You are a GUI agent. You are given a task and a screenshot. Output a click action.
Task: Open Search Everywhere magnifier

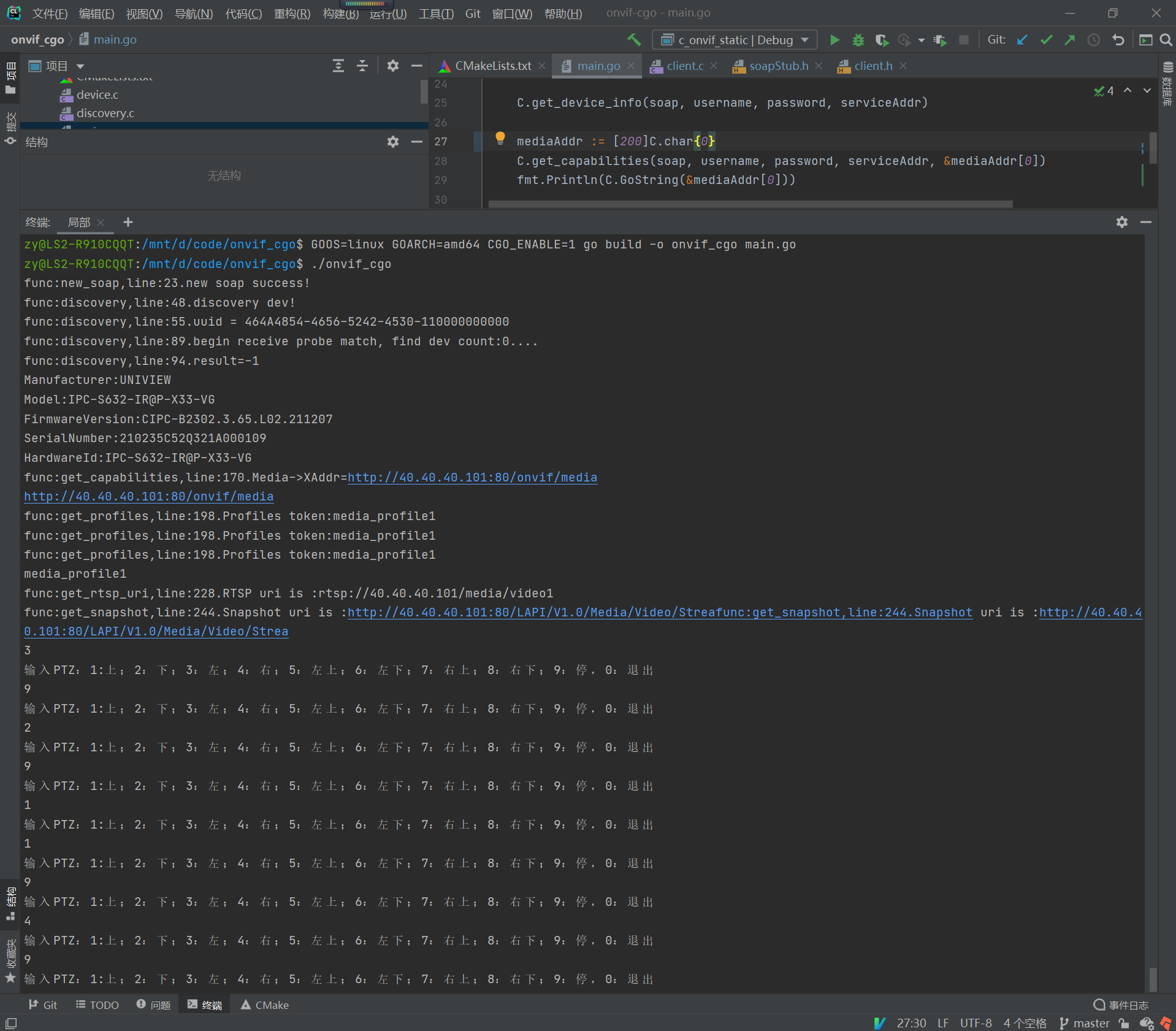click(1164, 40)
